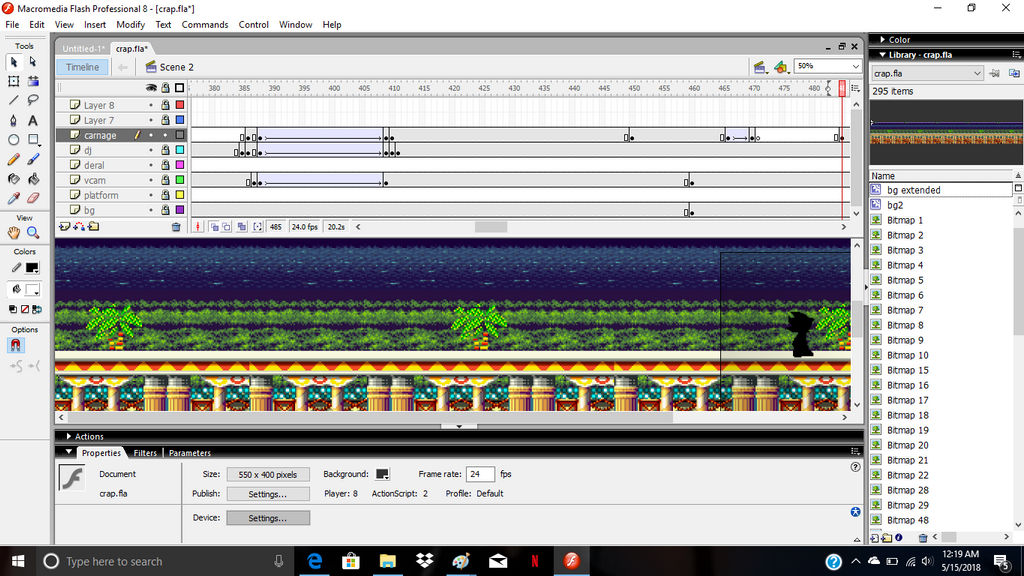Viewport: 1024px width, 576px height.
Task: Select the Free Transform tool
Action: coord(14,81)
